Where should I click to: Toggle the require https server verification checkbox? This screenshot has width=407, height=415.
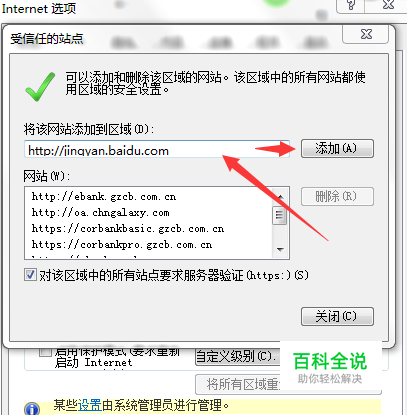tap(30, 275)
